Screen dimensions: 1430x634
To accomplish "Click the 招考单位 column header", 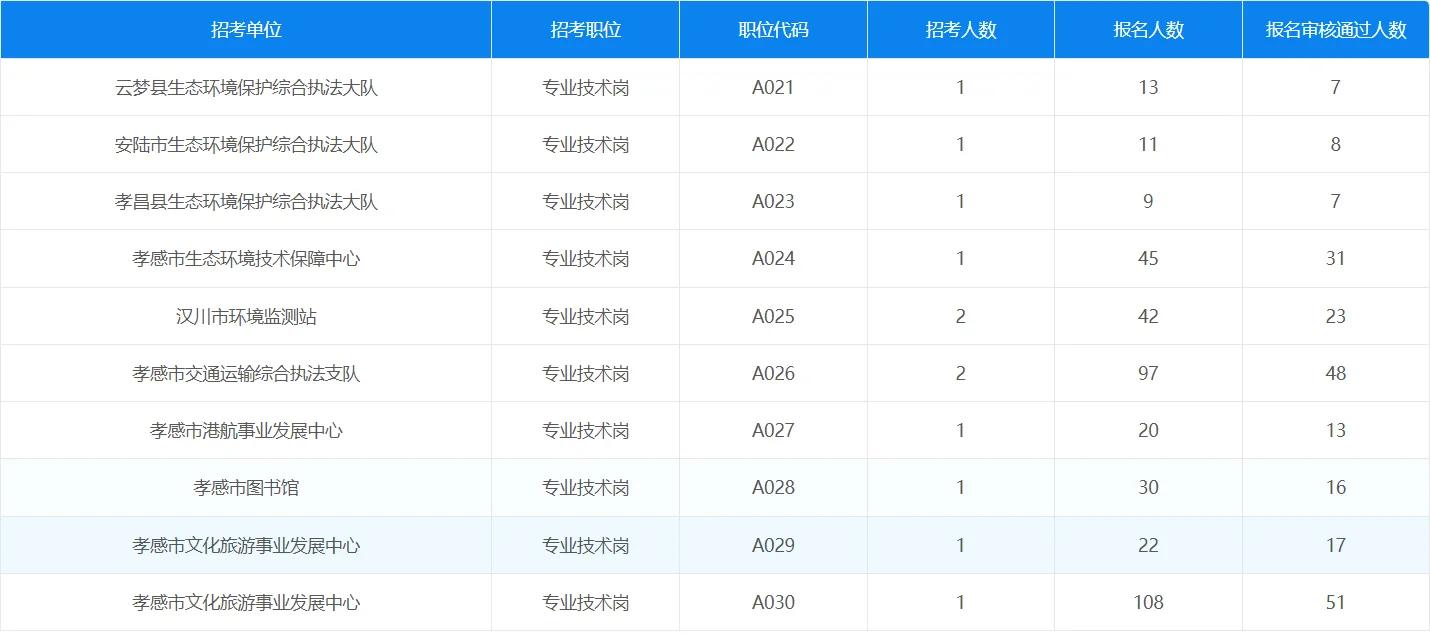I will (245, 29).
